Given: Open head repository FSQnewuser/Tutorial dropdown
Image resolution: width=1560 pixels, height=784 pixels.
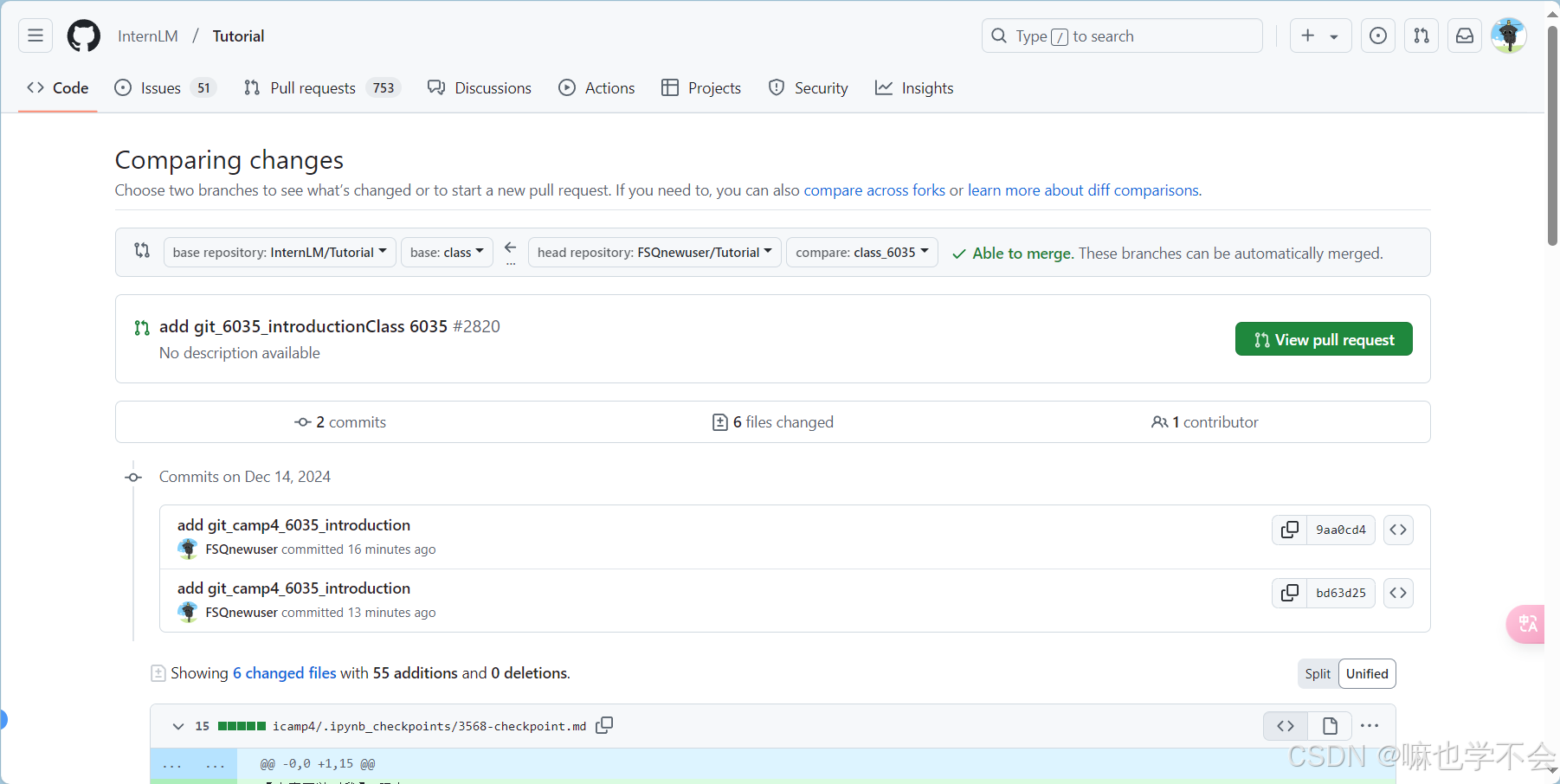Looking at the screenshot, I should tap(654, 253).
